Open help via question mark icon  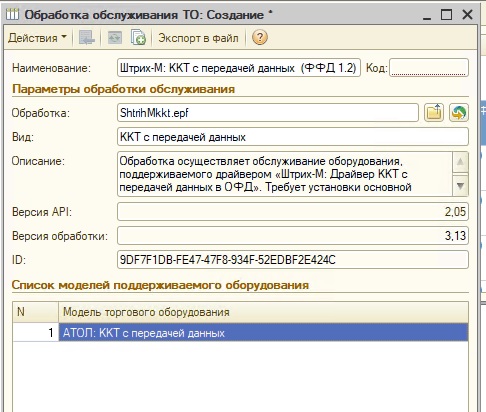[260, 37]
